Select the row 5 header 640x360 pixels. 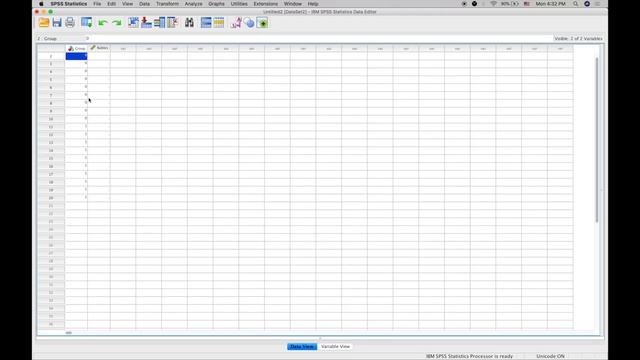click(x=51, y=80)
